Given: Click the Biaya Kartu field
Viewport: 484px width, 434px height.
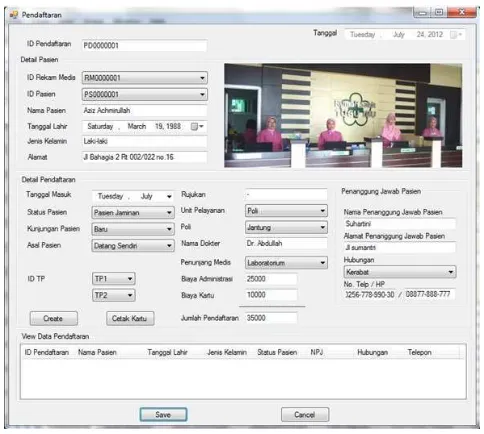Looking at the screenshot, I should pyautogui.click(x=271, y=295).
